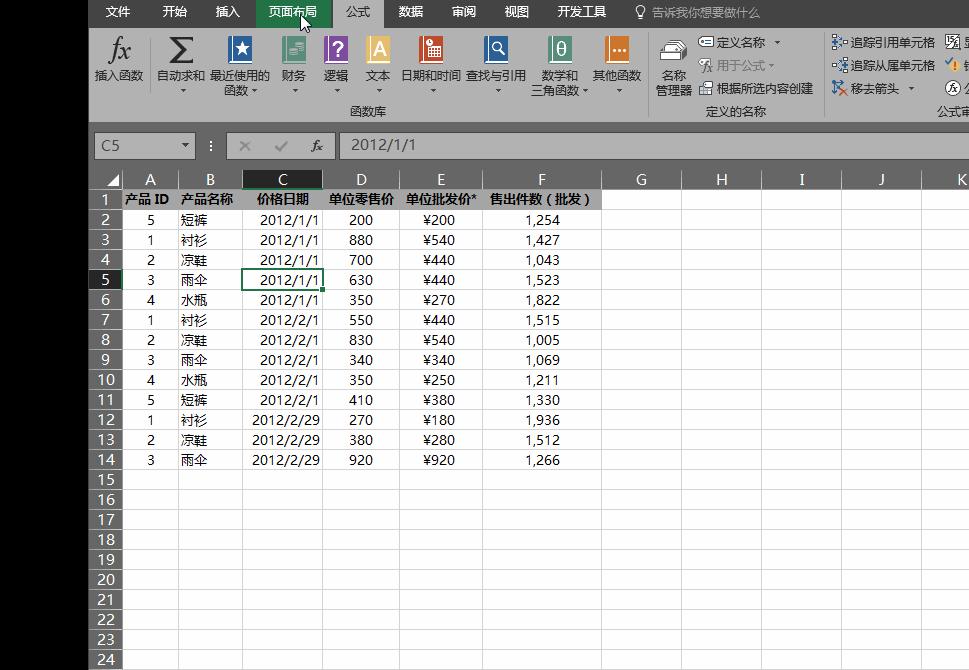Expand the Remove Arrows (移去箭头) dropdown arrow
Screen dimensions: 969x670
pos(911,89)
